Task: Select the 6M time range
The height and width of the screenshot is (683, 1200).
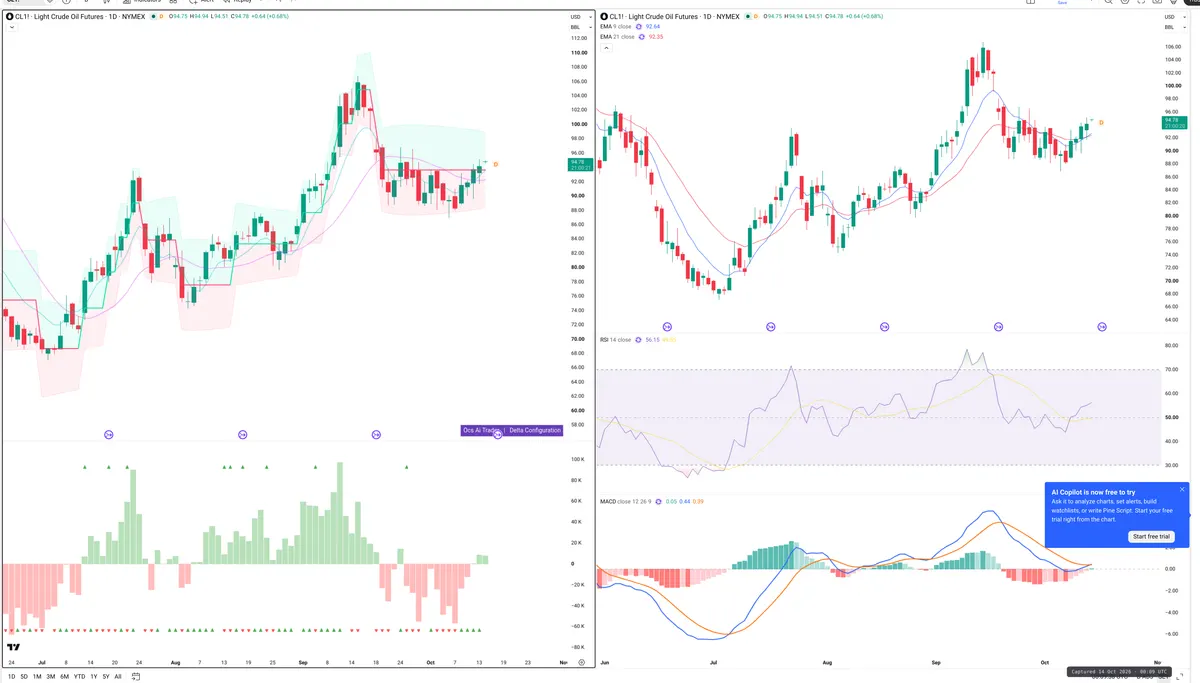Action: (65, 677)
